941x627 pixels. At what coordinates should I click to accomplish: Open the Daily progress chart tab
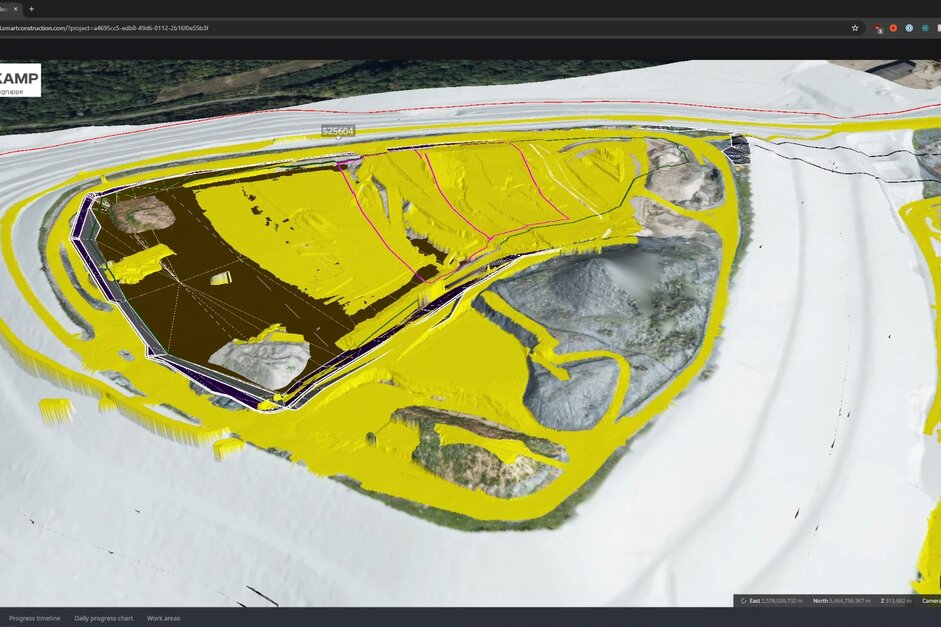(103, 618)
